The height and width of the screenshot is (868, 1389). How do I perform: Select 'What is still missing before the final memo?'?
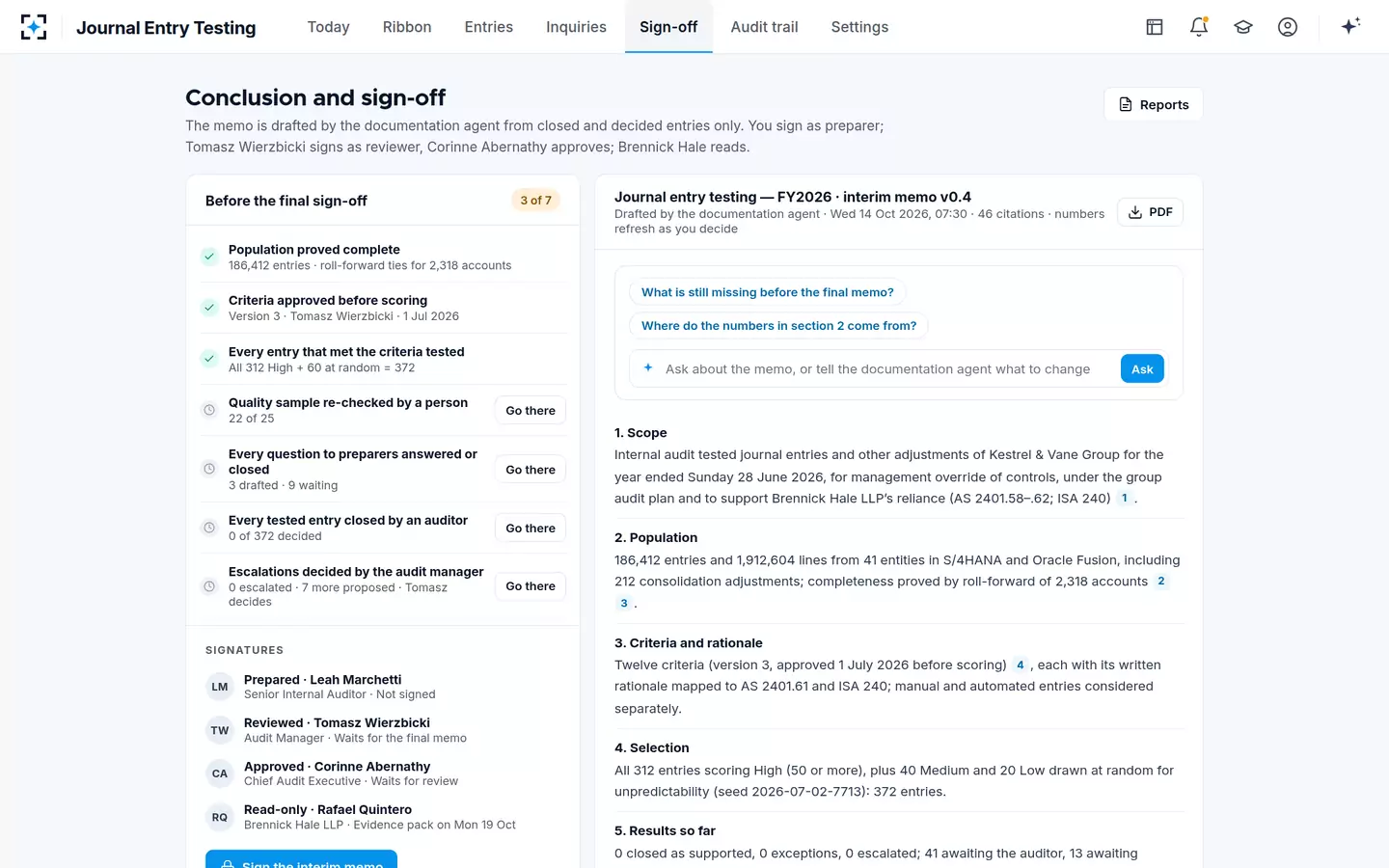(768, 292)
